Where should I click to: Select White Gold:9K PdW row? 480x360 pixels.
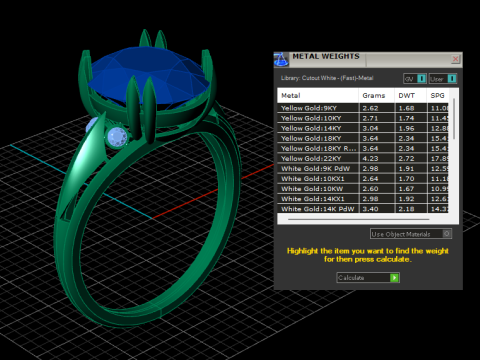363,169
